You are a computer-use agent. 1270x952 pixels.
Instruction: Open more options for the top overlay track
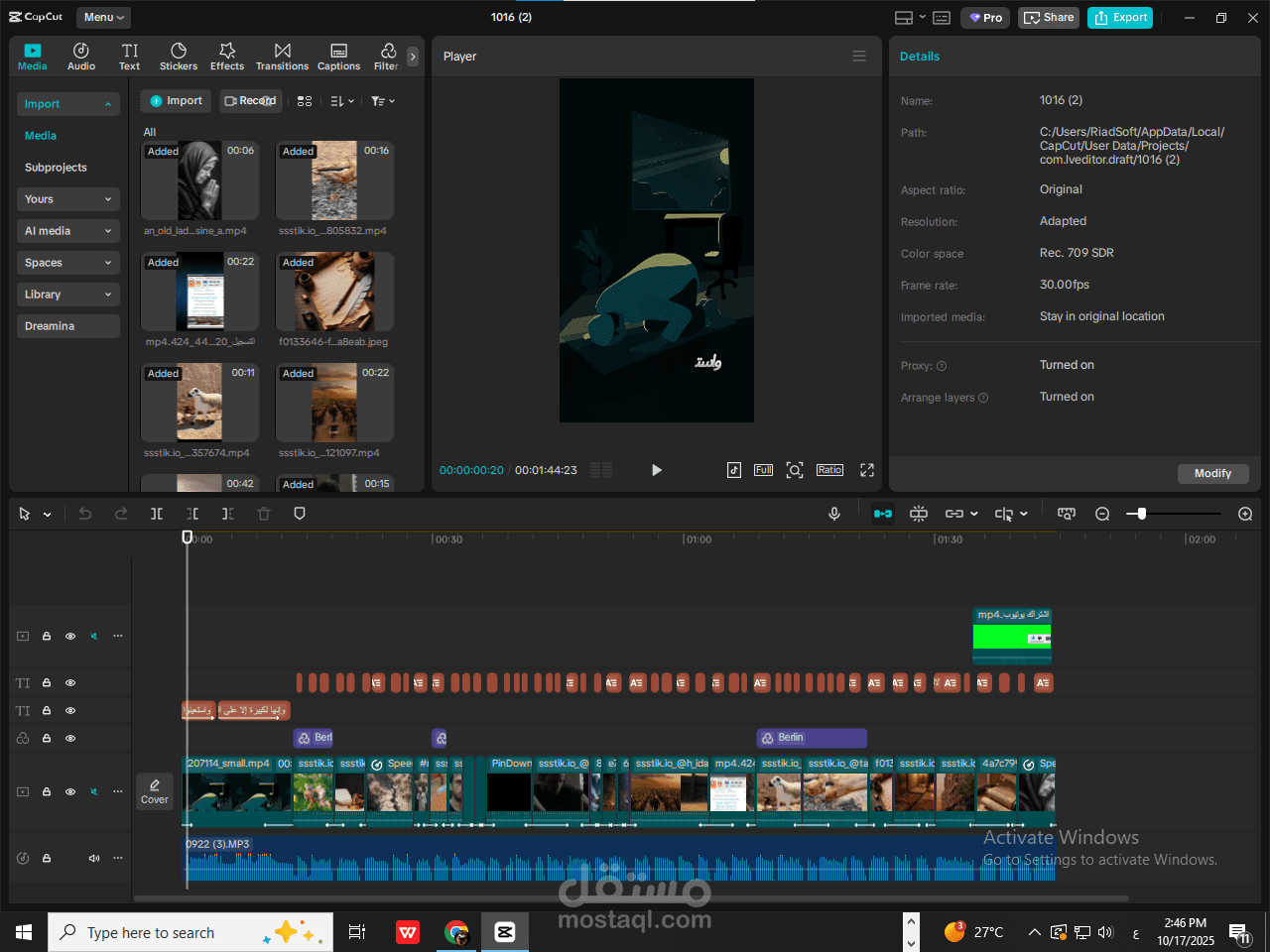tap(118, 636)
